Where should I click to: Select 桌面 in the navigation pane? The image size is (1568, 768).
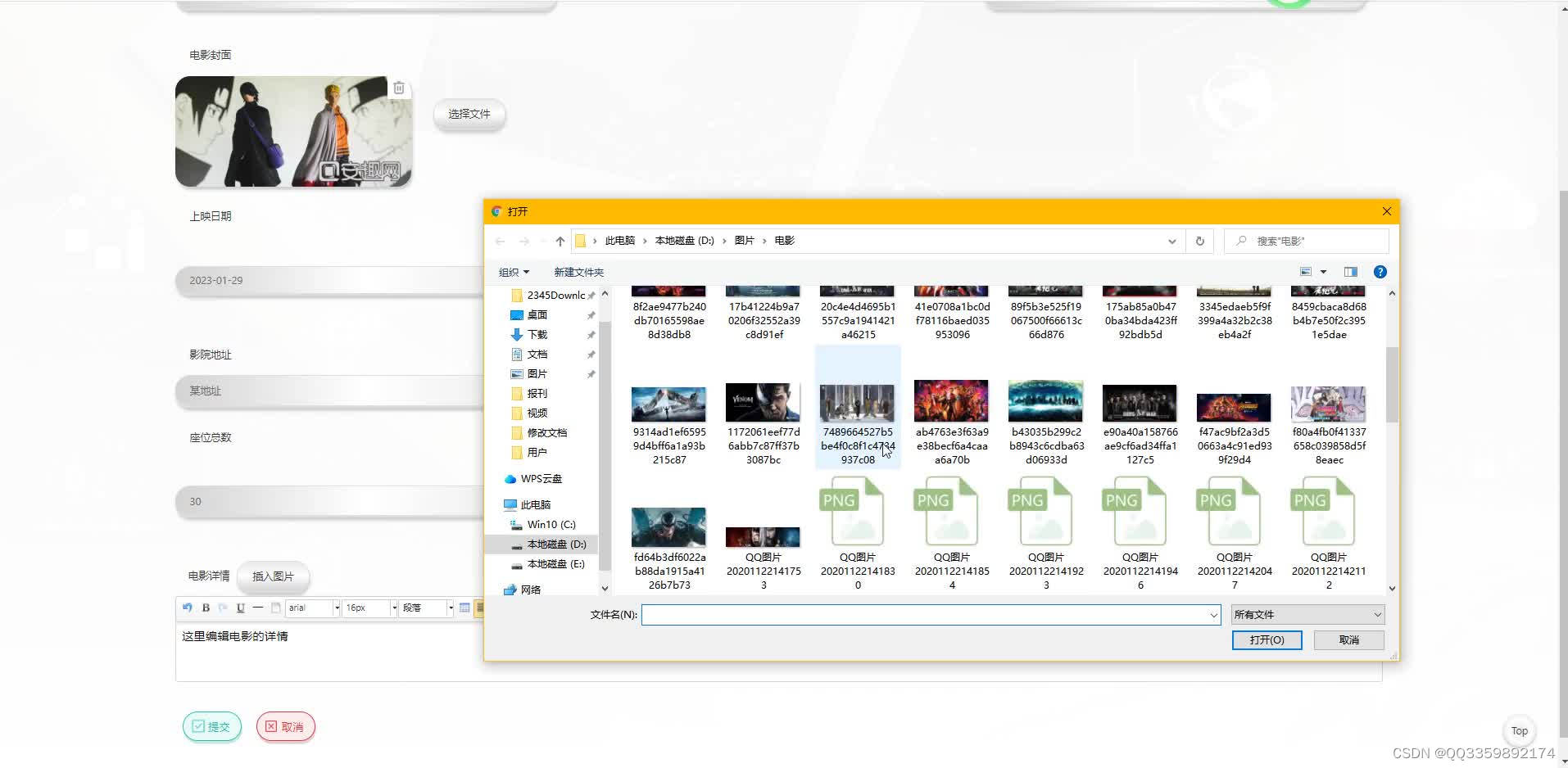537,314
